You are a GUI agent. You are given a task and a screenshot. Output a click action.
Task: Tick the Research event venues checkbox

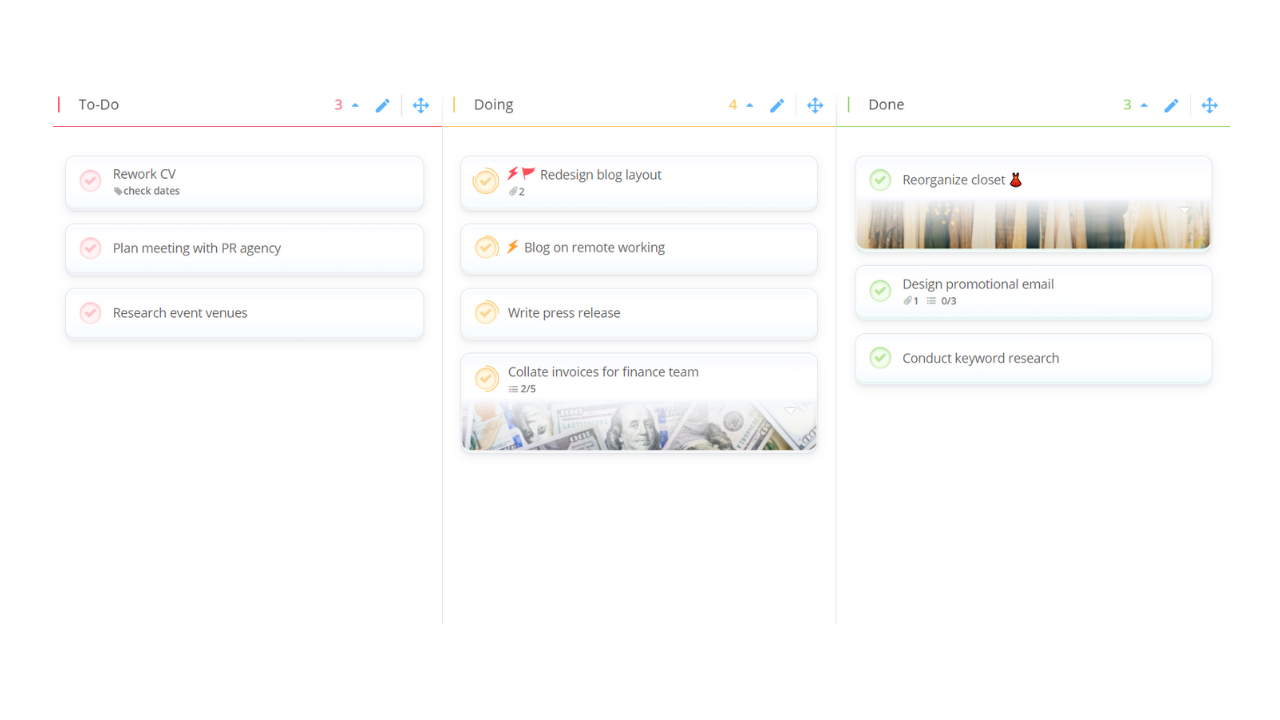90,313
